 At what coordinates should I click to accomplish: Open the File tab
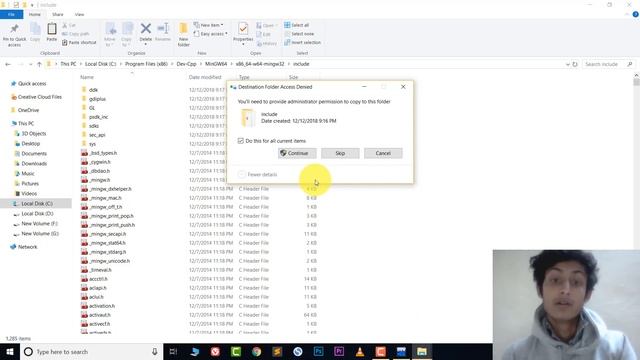coord(11,14)
